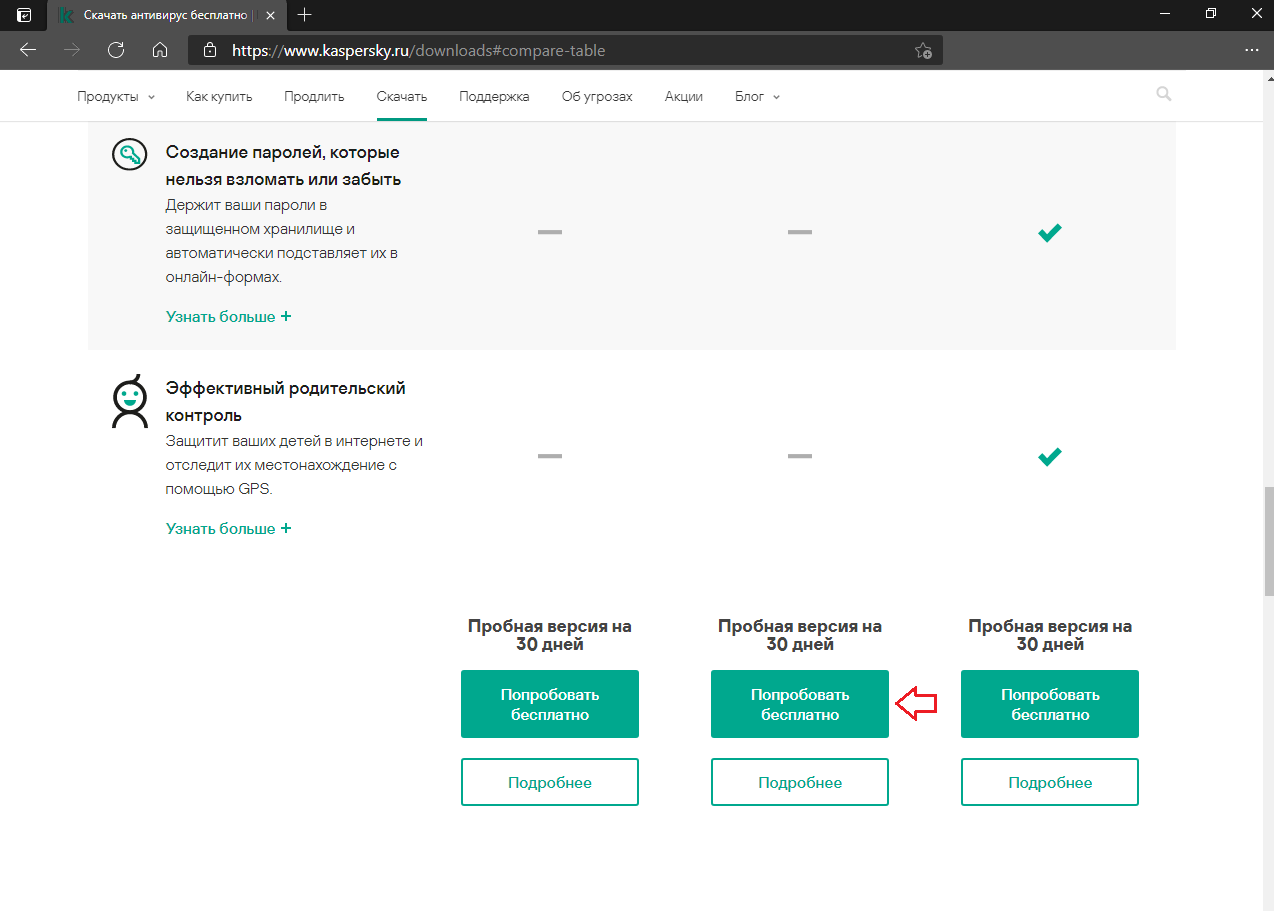This screenshot has height=911, width=1274.
Task: Click first Попробовать бесплатно button on left
Action: tap(550, 704)
